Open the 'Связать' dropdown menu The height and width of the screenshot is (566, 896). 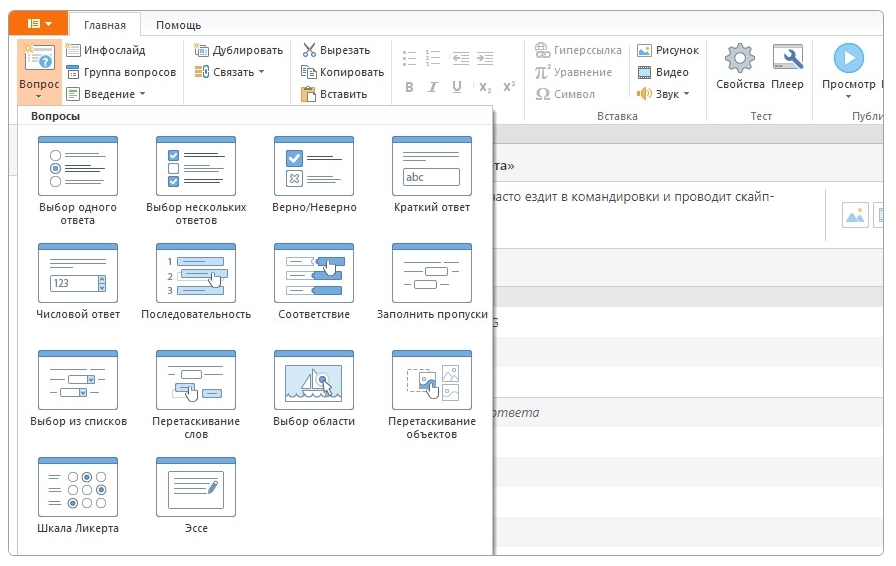tap(230, 72)
